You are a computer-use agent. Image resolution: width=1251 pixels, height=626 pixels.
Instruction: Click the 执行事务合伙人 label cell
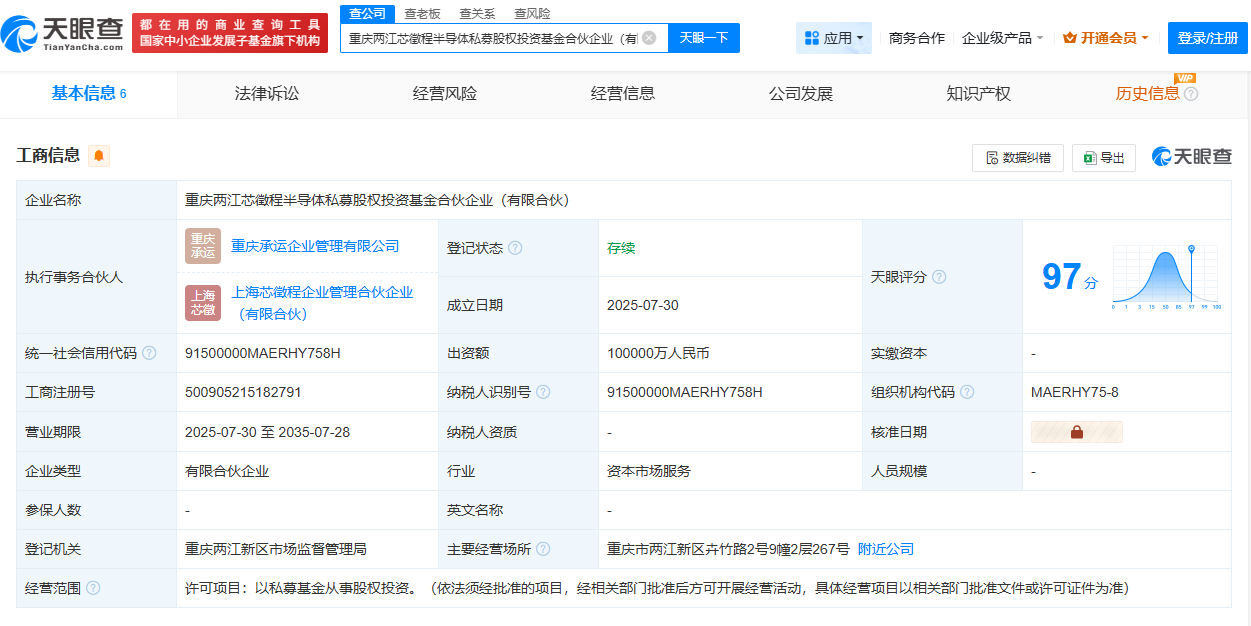(96, 277)
